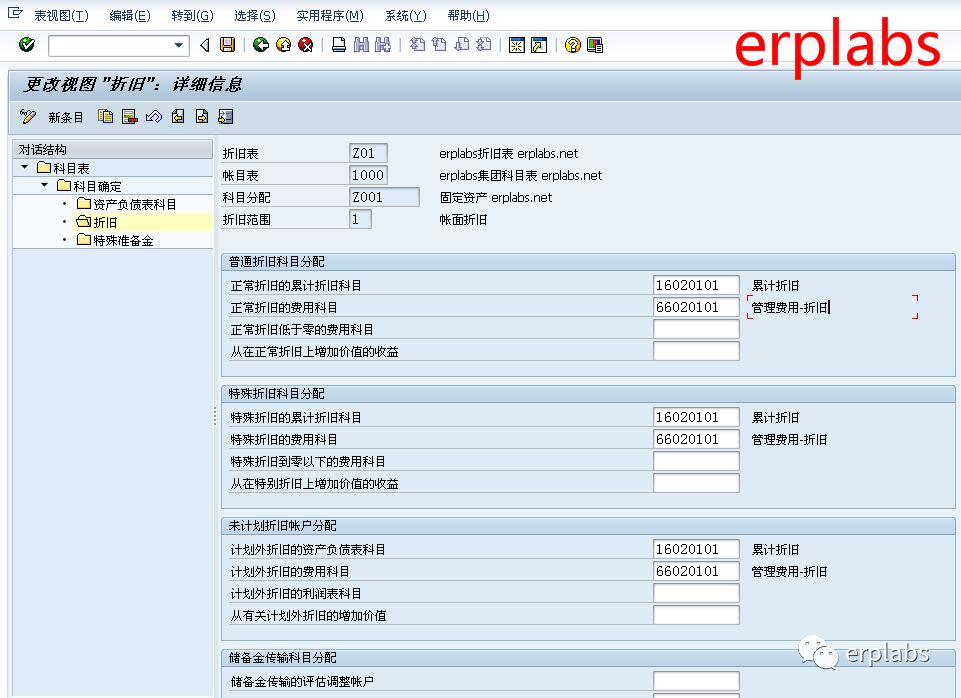Click the Next Entry icon

tap(202, 116)
